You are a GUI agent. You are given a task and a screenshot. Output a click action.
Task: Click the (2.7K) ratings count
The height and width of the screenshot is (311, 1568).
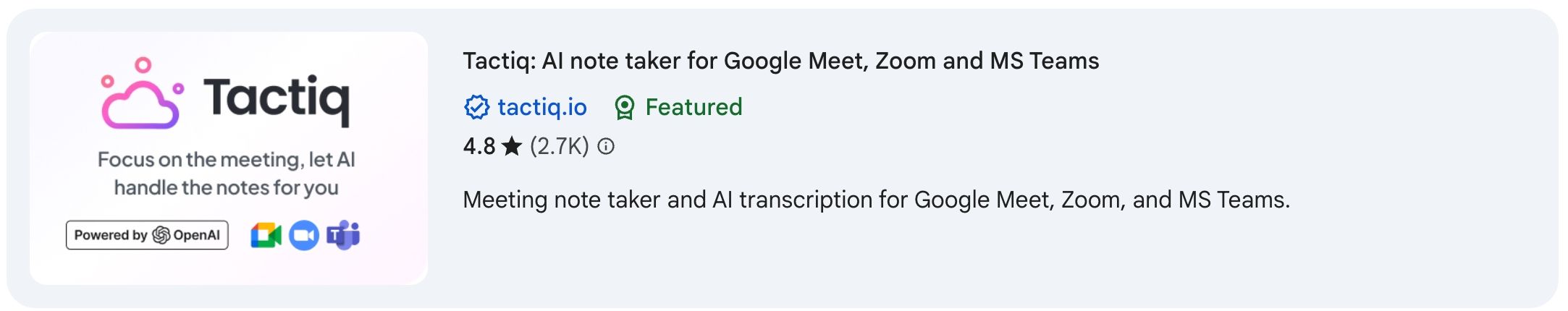(x=559, y=147)
